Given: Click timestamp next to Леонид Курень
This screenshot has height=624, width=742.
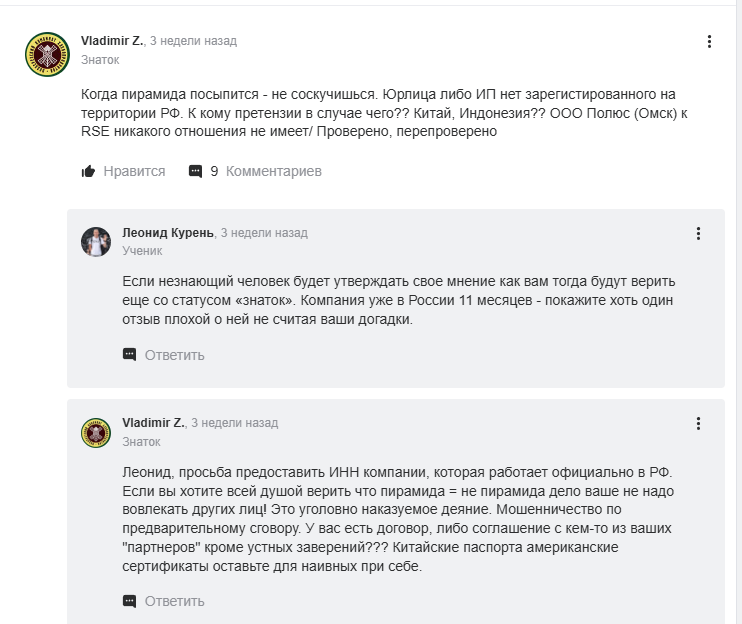Looking at the screenshot, I should click(264, 232).
